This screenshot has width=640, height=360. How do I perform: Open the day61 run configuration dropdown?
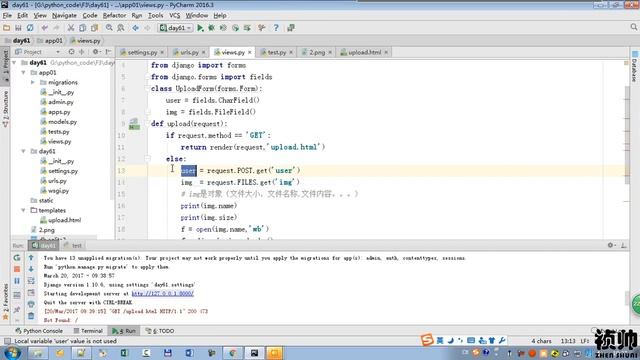(176, 28)
